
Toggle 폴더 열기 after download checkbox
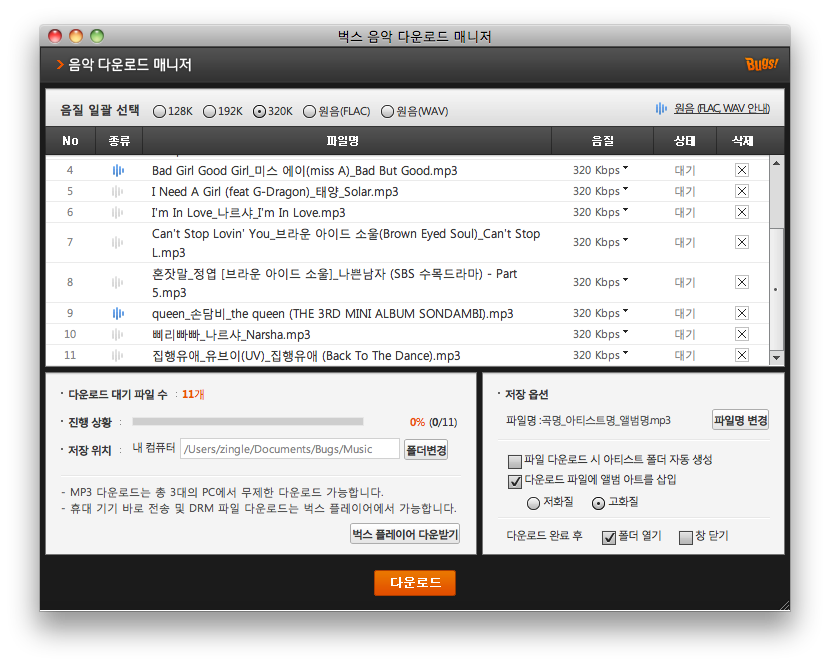609,538
